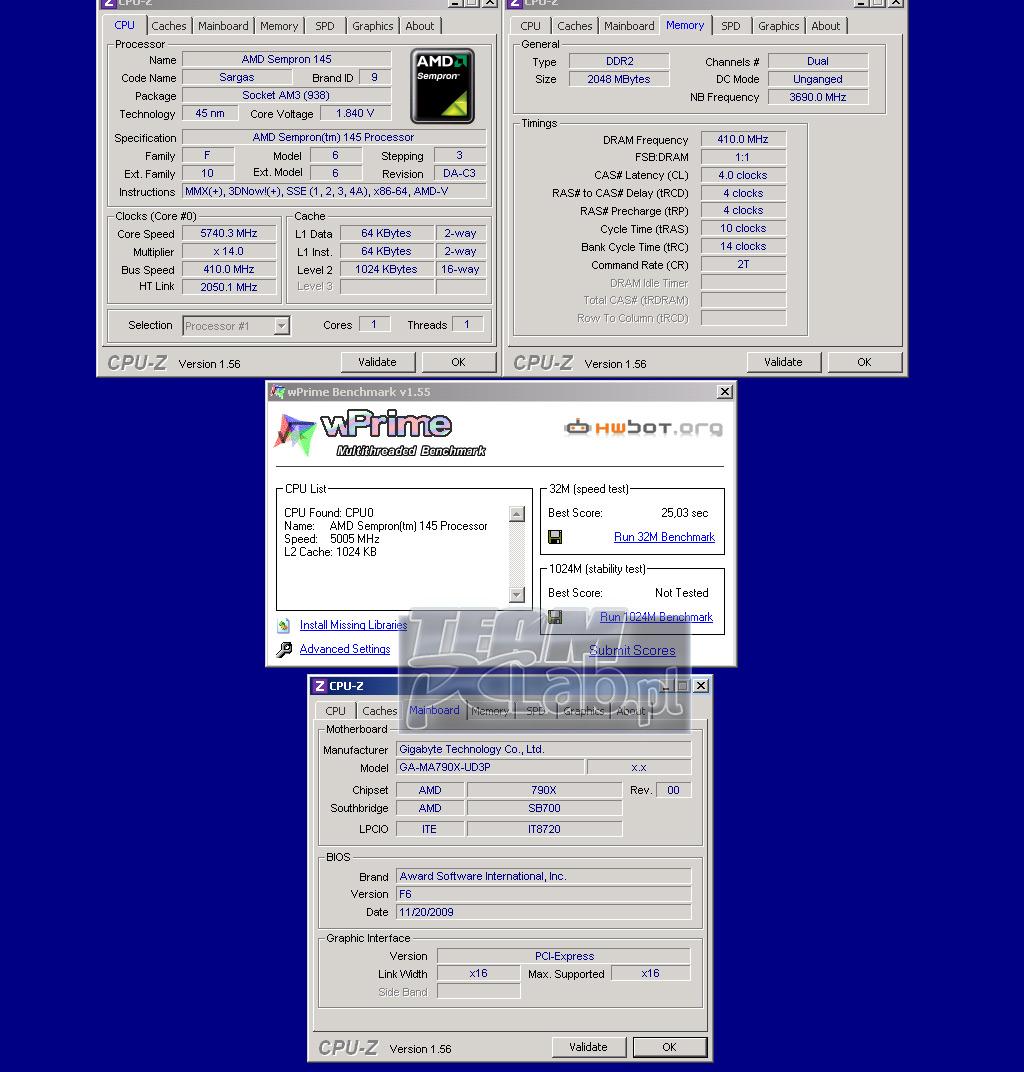Click the Advanced Settings wrench icon
The image size is (1024, 1072).
pos(284,649)
